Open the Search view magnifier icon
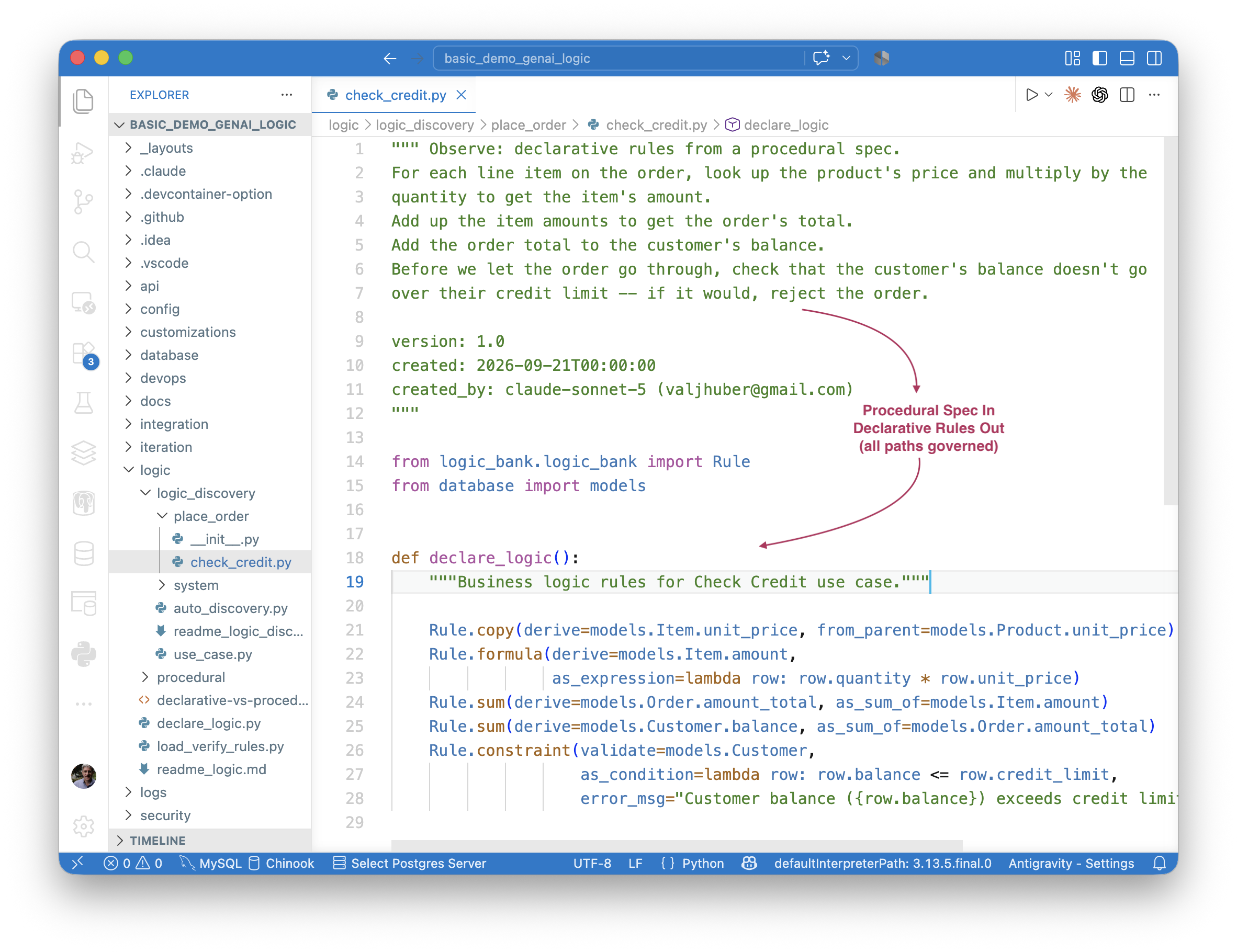This screenshot has width=1237, height=952. tap(83, 252)
